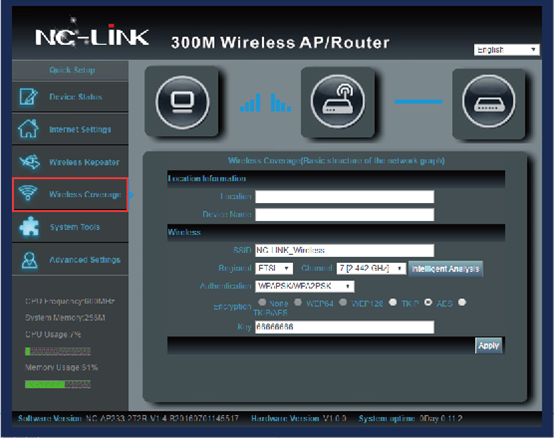Image resolution: width=554 pixels, height=438 pixels.
Task: Select the None encryption radio button
Action: click(262, 302)
